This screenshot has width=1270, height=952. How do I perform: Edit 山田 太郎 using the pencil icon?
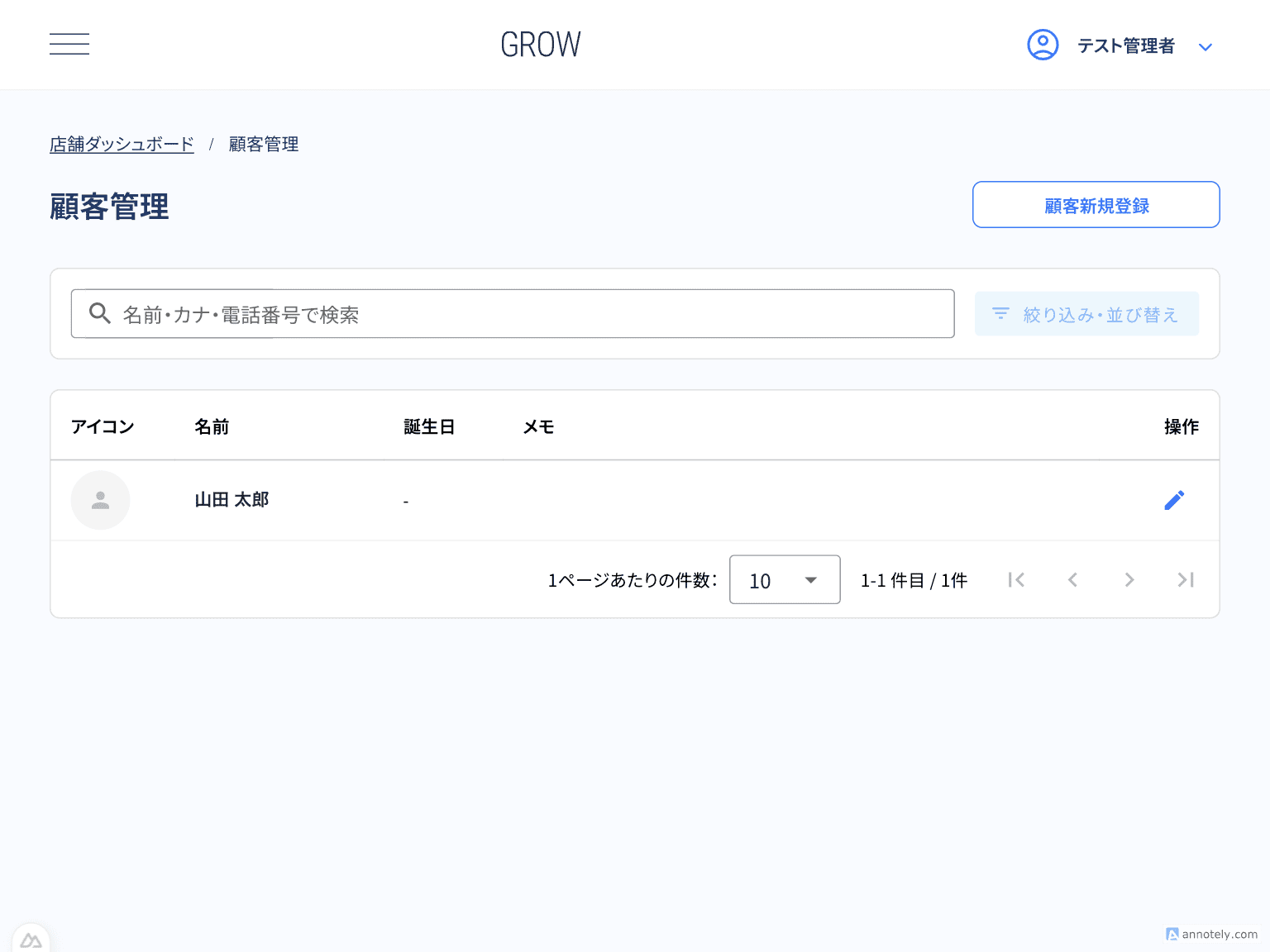click(1175, 500)
